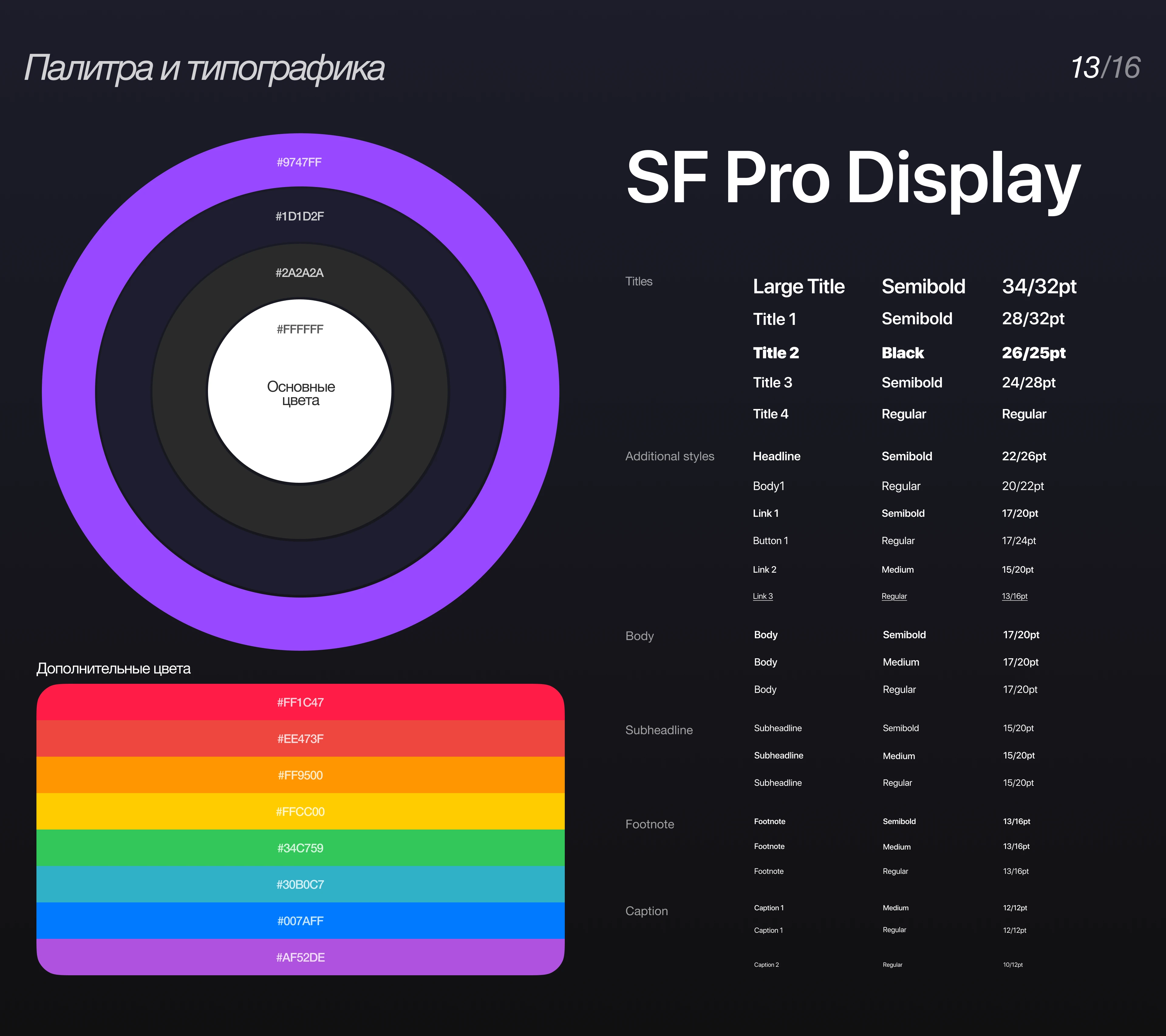1166x1036 pixels.
Task: Click the underlined Link 3 text
Action: pyautogui.click(x=763, y=596)
